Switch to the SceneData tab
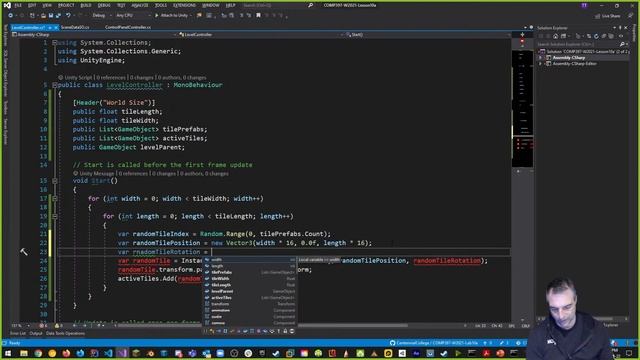The width and height of the screenshot is (640, 360). [75, 27]
